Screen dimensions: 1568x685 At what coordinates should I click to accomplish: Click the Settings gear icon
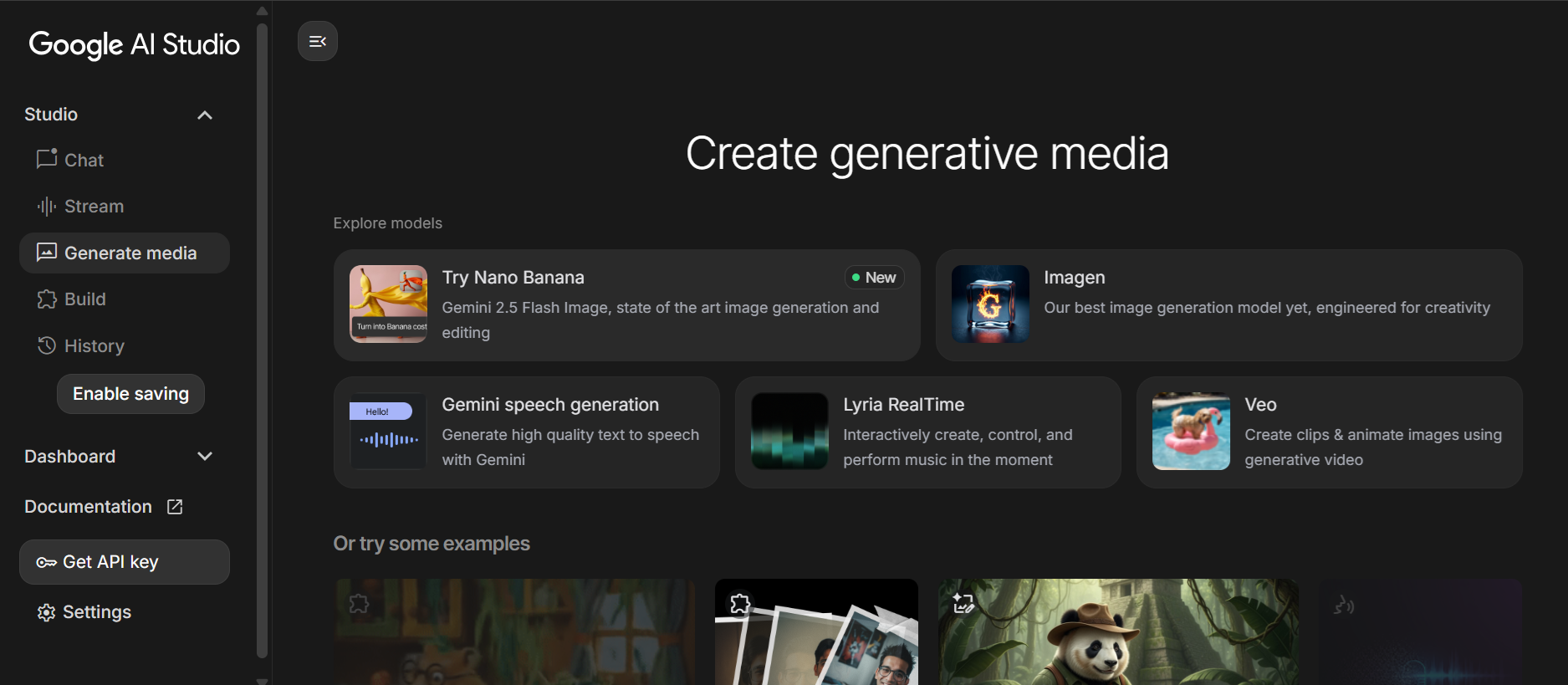pos(47,612)
